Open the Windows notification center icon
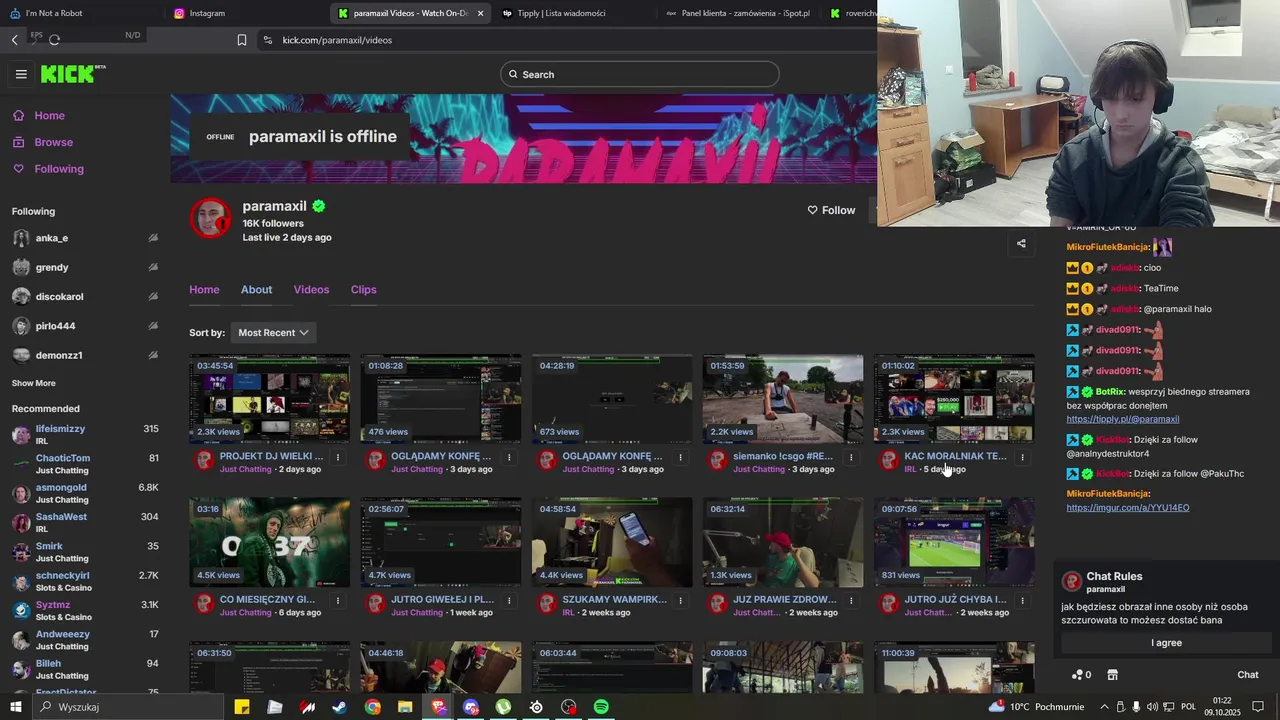 [1258, 707]
